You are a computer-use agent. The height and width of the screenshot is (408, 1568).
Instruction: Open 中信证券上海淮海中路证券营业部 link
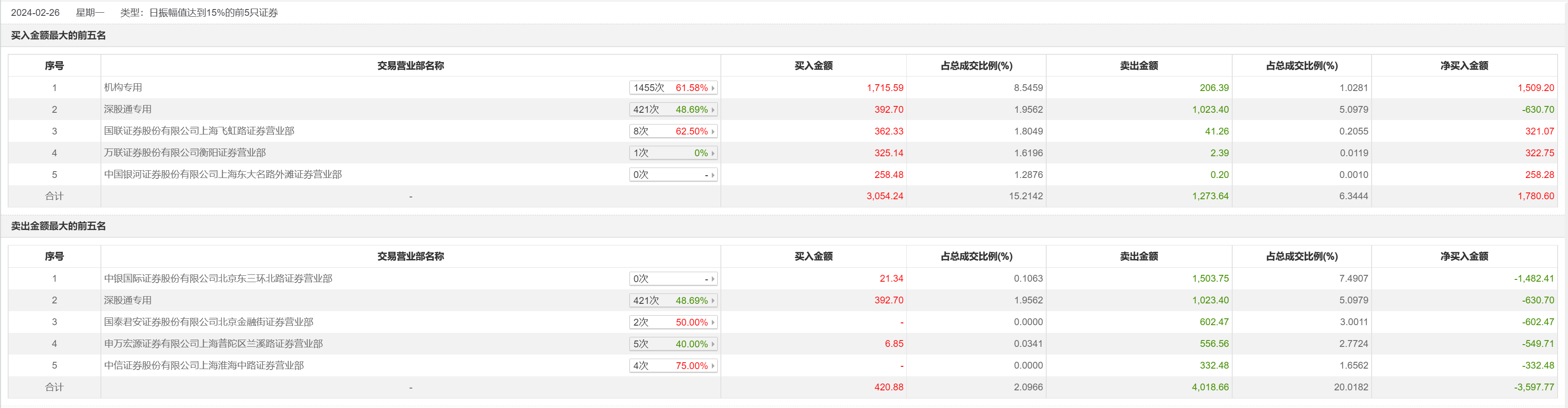click(x=204, y=365)
